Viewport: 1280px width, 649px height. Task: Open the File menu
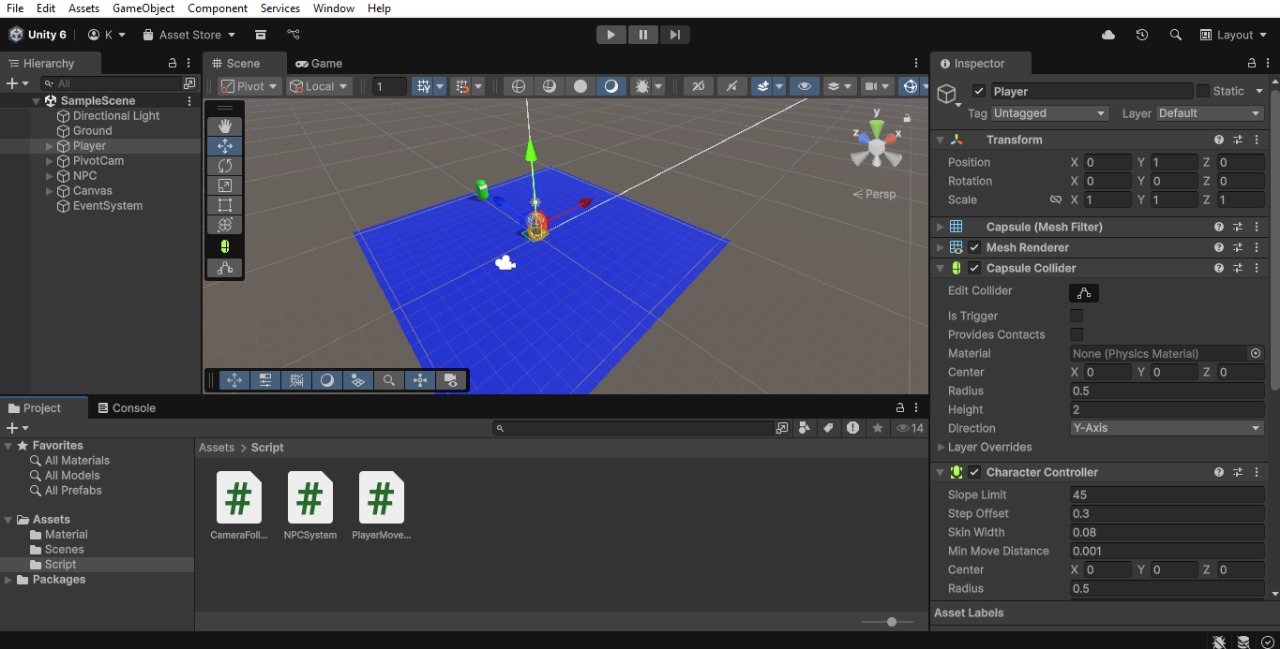[15, 8]
